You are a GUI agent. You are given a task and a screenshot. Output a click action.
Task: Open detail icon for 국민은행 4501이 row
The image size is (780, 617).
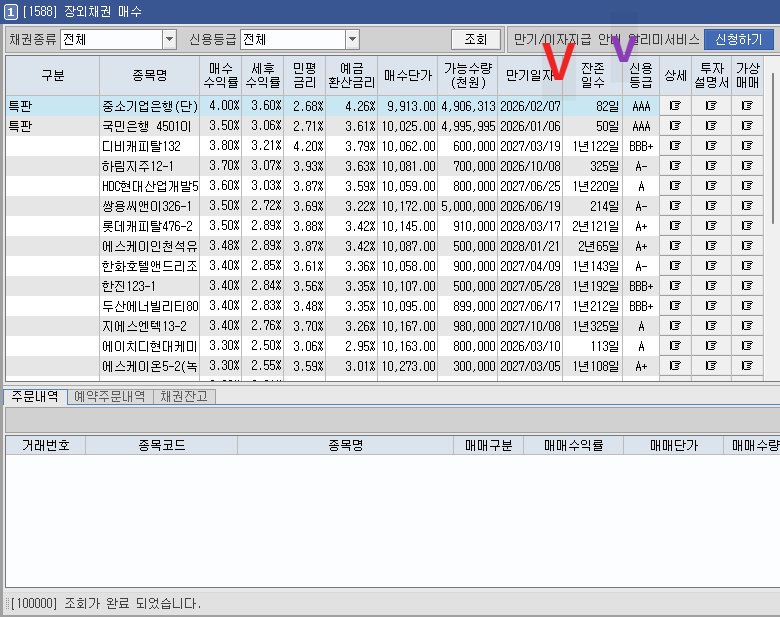(x=675, y=126)
